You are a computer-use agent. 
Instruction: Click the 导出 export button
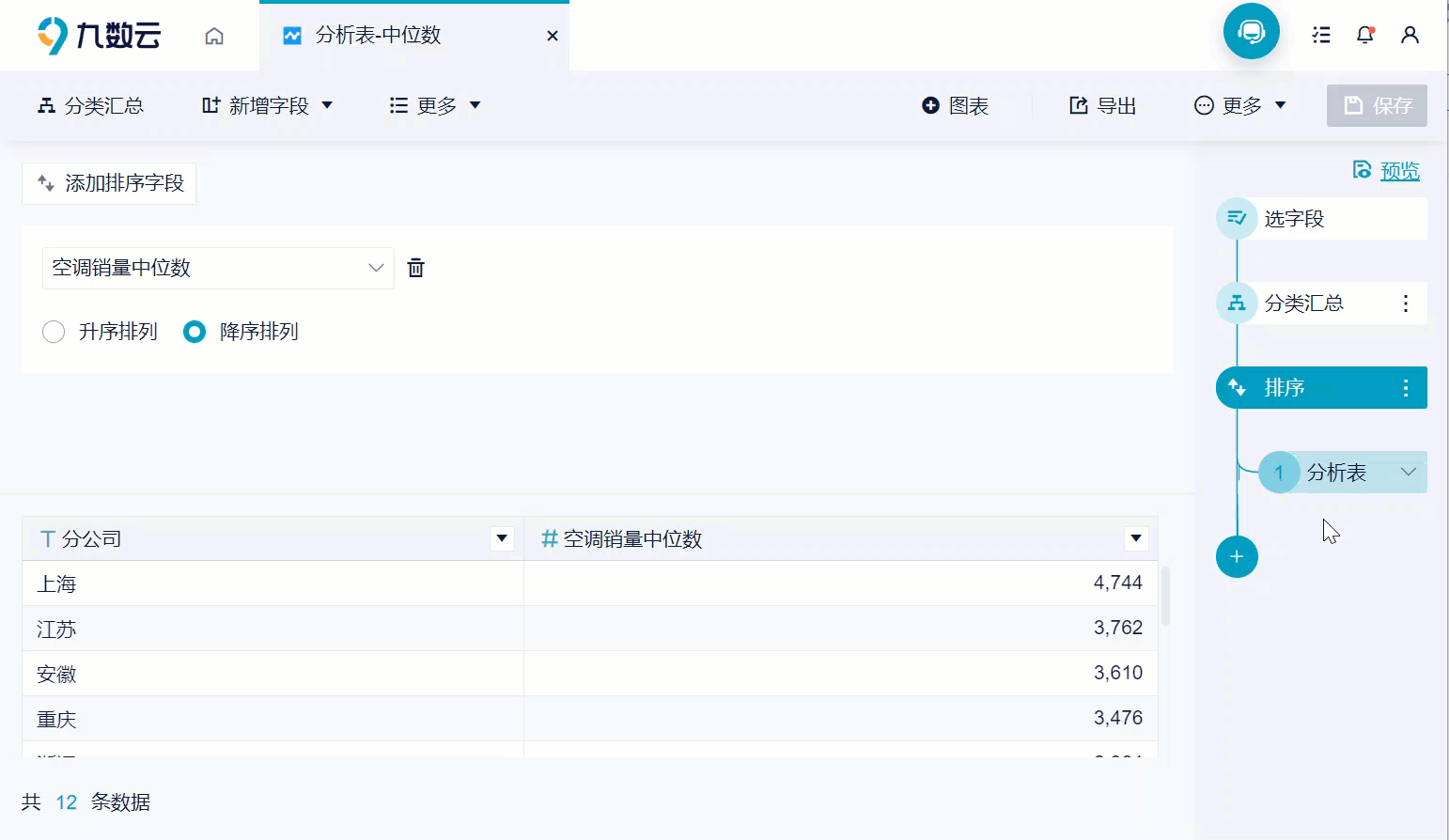[x=1103, y=105]
